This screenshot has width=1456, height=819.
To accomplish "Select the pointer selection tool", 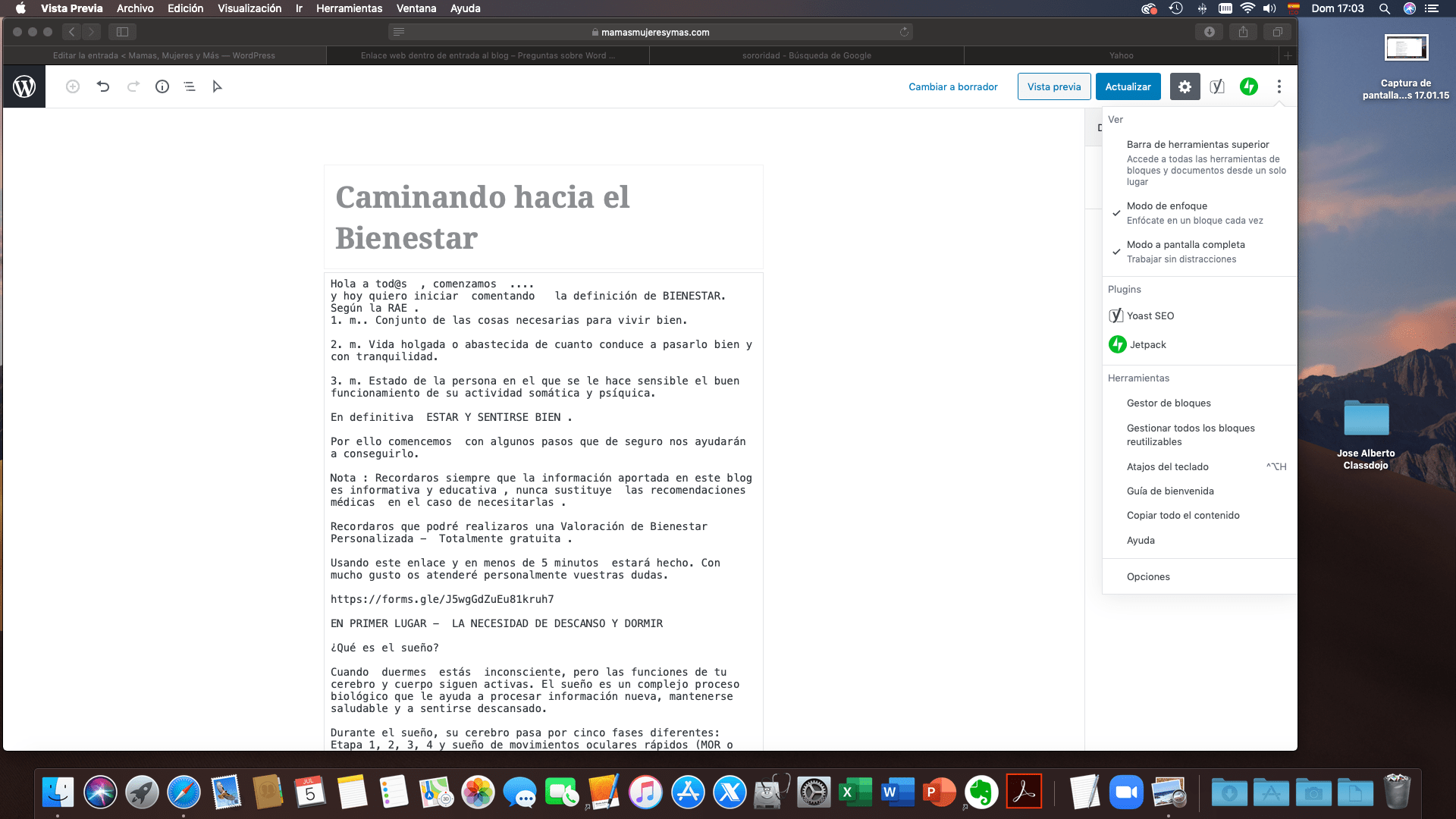I will pyautogui.click(x=218, y=86).
